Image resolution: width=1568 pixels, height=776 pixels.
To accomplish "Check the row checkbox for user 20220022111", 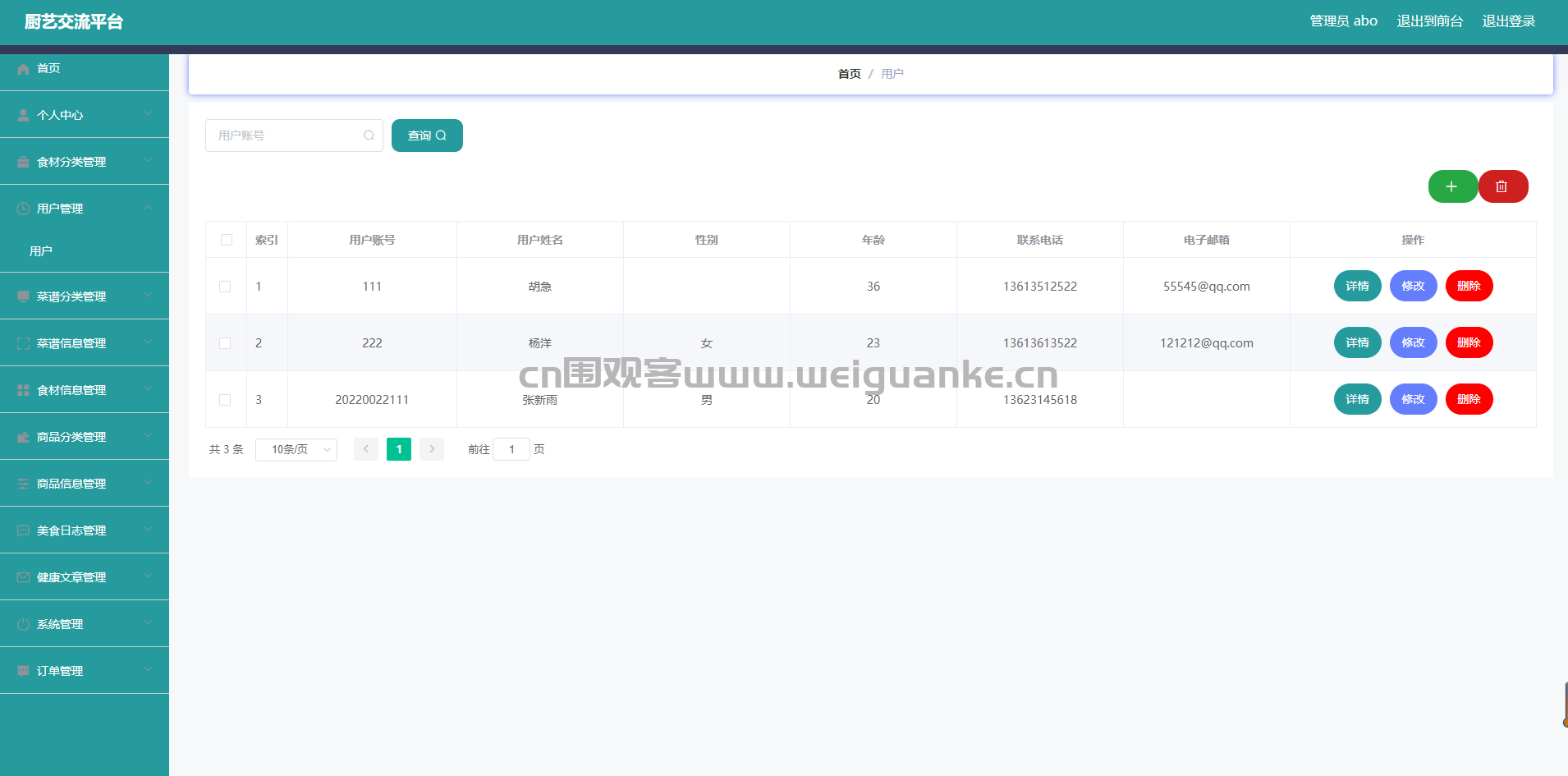I will 225,400.
